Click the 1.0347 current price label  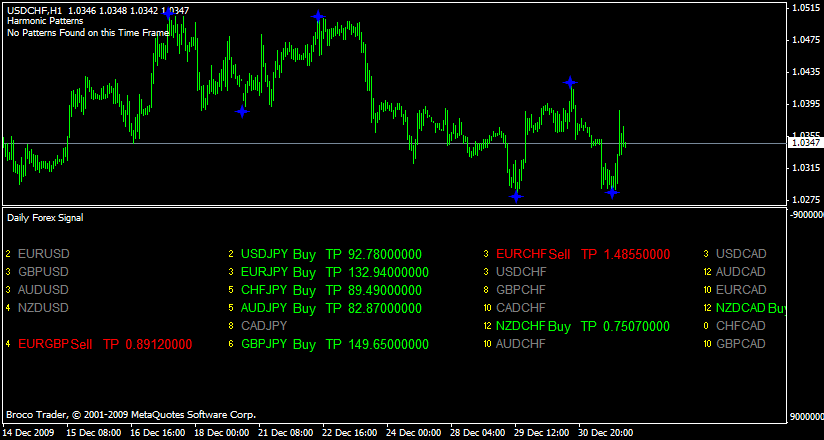pos(805,143)
